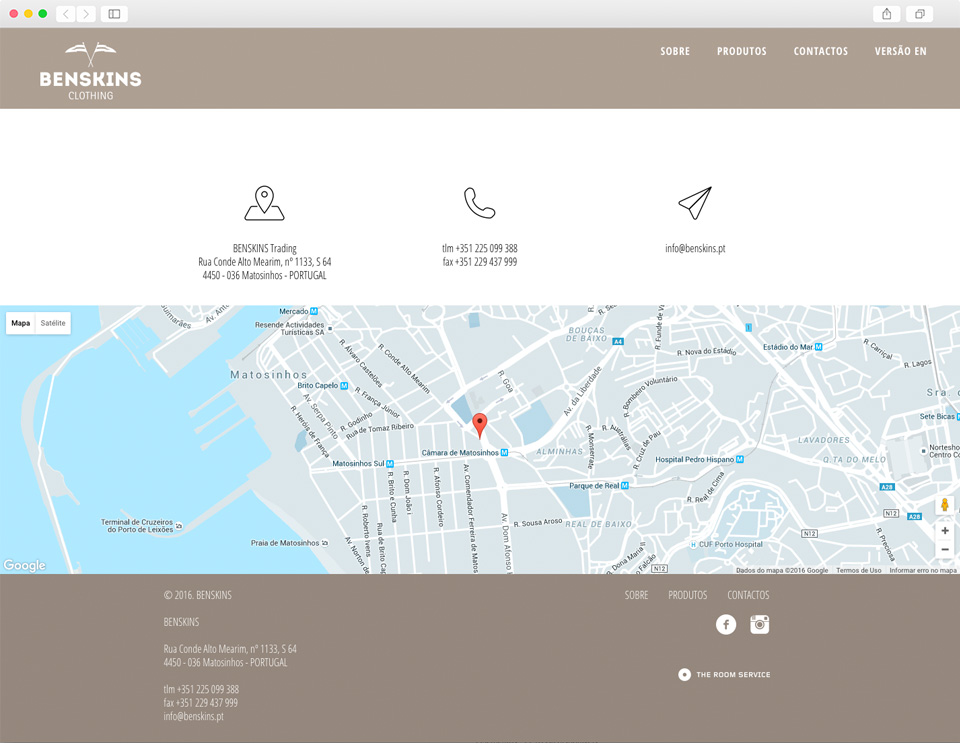Click The Room Service credit logo
The width and height of the screenshot is (960, 744).
[724, 675]
